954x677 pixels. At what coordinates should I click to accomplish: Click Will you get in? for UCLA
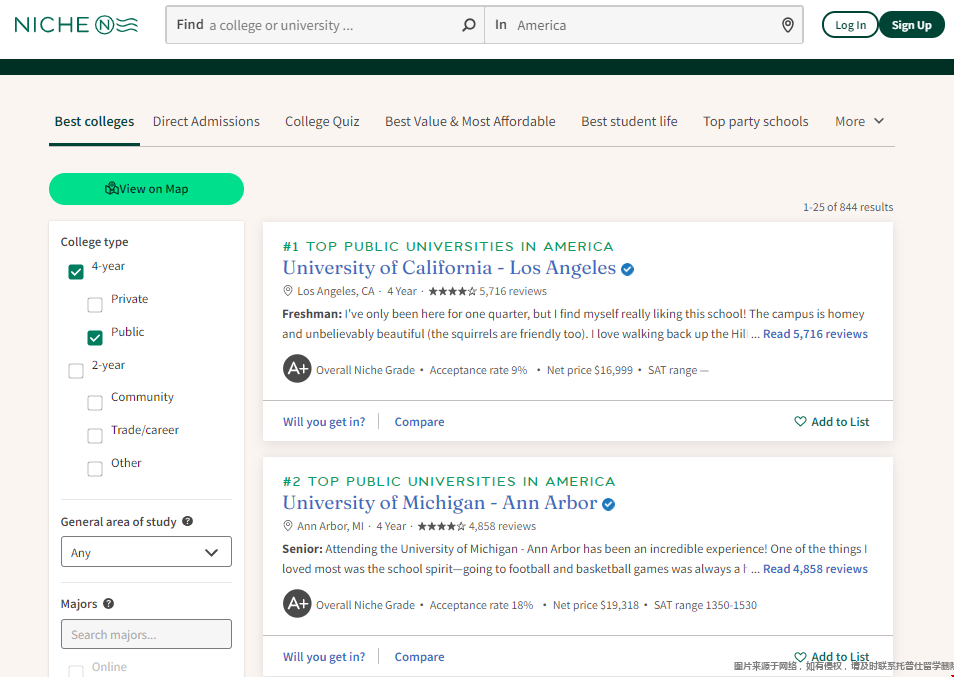[x=324, y=422]
